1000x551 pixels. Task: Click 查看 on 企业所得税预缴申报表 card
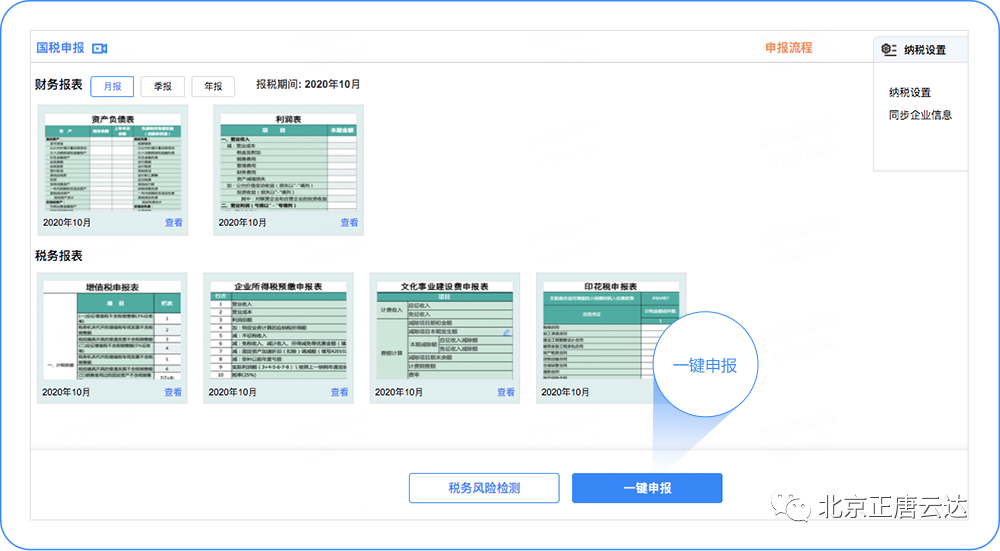339,392
